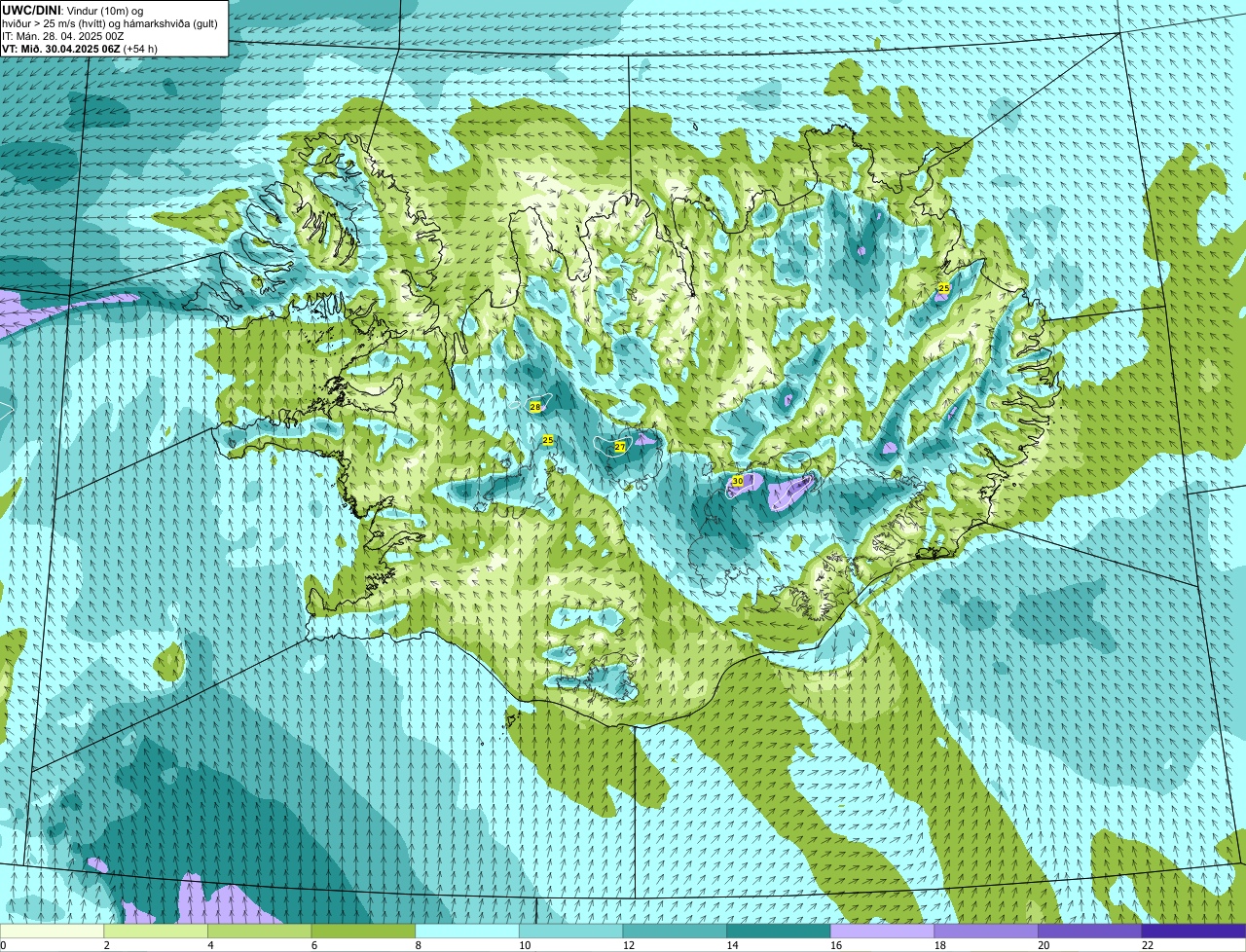This screenshot has width=1246, height=952.
Task: Click the 'VT: Mið. 30.04.2025 06Z (+54 h)' line
Action: point(80,48)
